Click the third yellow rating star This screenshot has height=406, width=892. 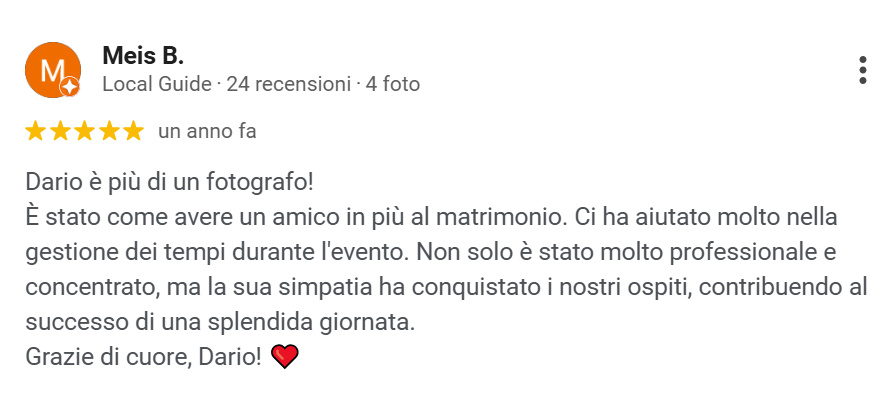pyautogui.click(x=85, y=131)
